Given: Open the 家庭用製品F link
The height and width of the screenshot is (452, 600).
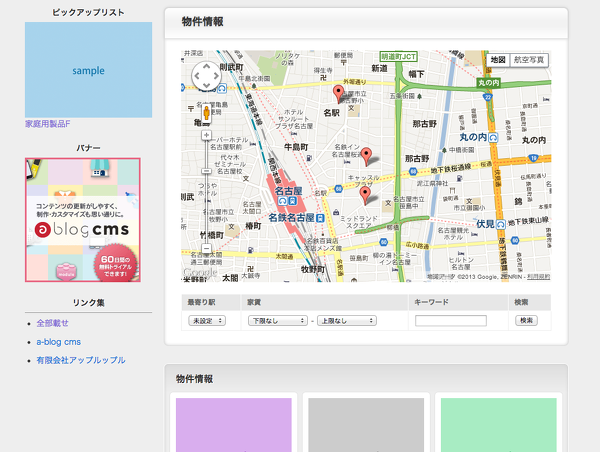Looking at the screenshot, I should tap(47, 124).
